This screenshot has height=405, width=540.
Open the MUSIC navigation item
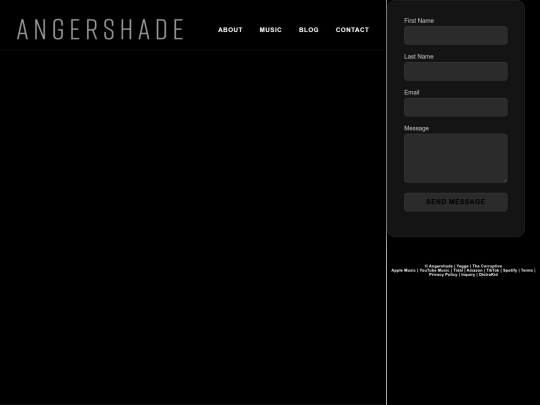pos(270,30)
